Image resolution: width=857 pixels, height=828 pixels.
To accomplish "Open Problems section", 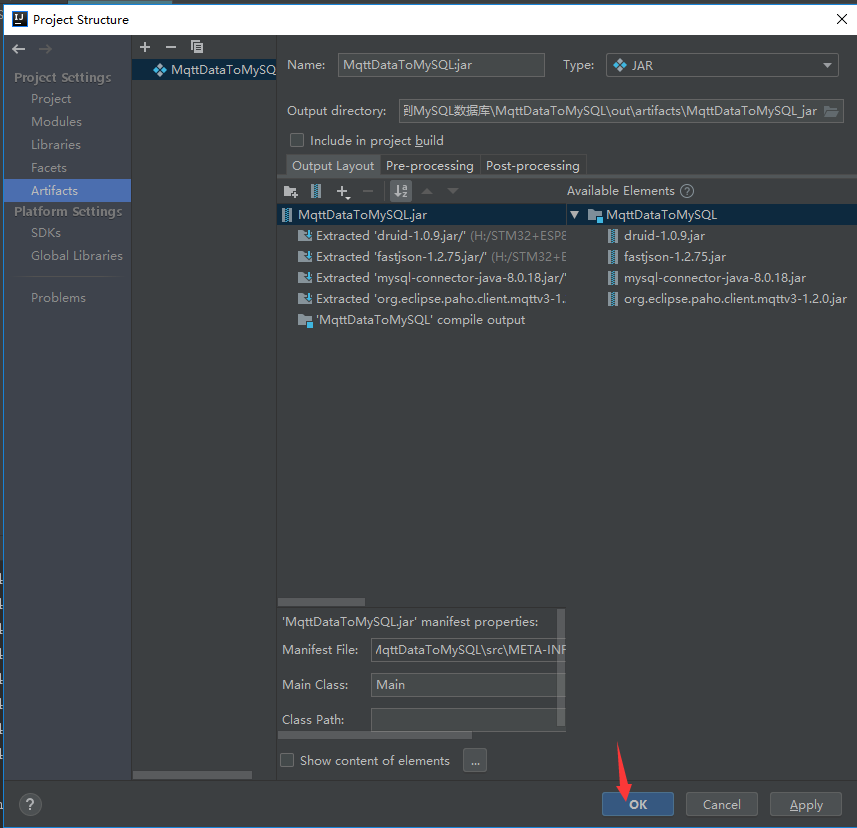I will click(58, 298).
